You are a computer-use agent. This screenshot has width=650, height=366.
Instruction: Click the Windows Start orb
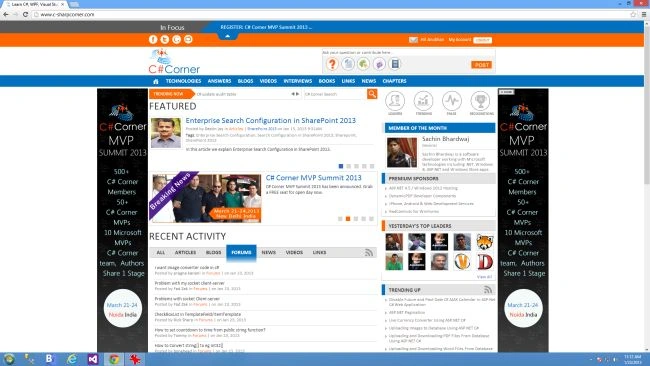coord(9,359)
